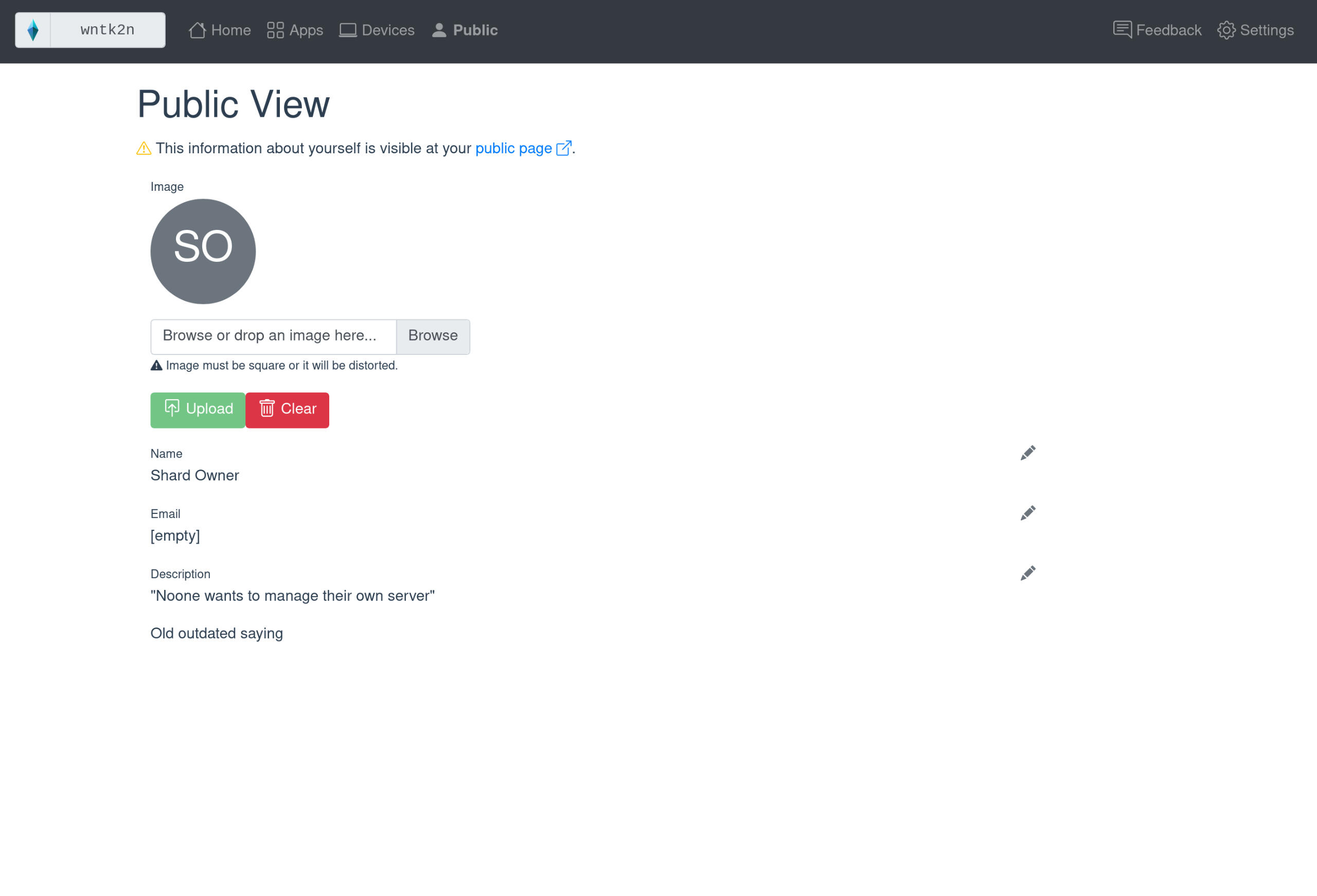Click the SO avatar image
The height and width of the screenshot is (896, 1317).
pos(203,251)
